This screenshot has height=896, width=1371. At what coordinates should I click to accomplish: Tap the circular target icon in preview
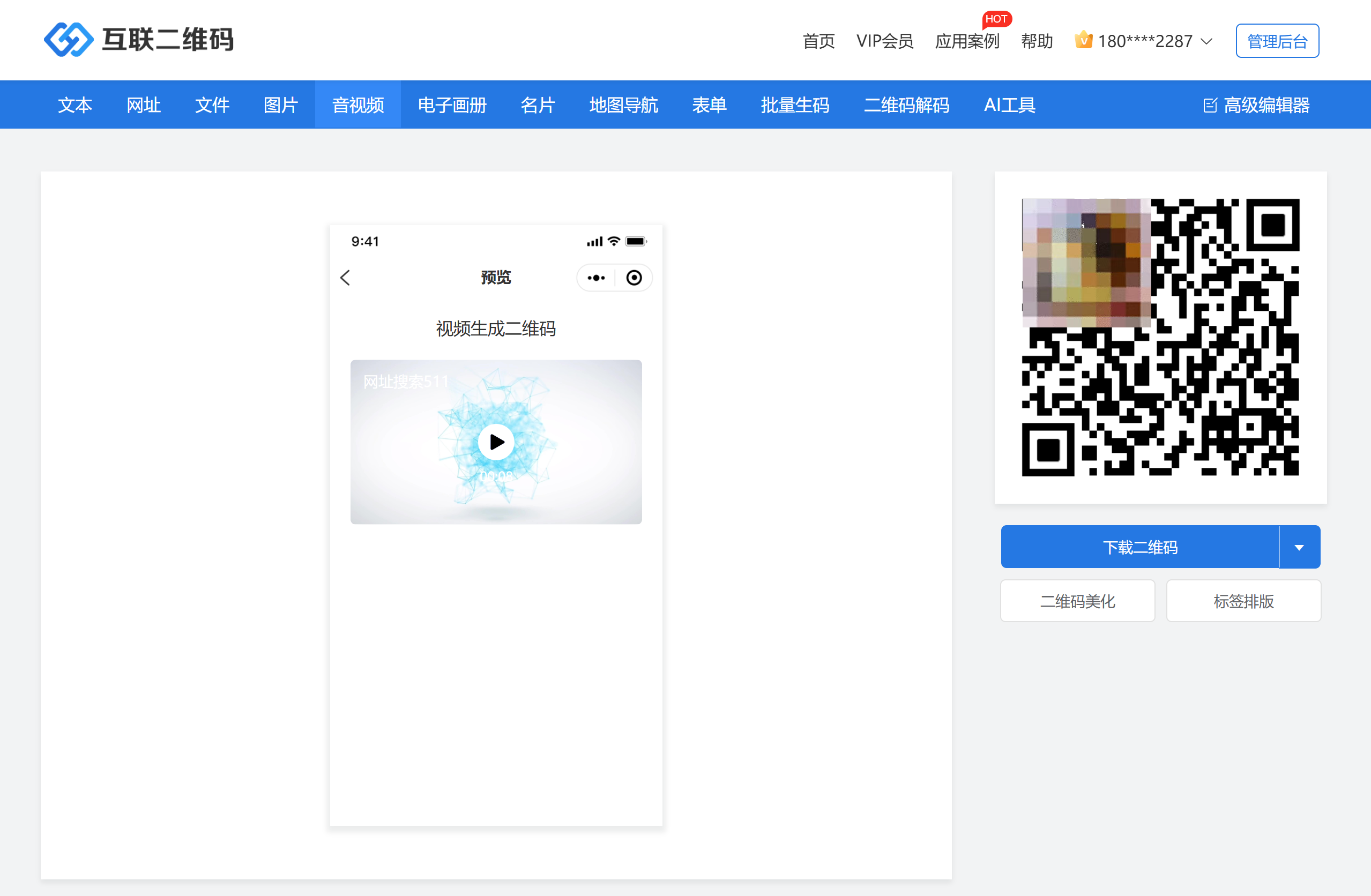pyautogui.click(x=634, y=278)
